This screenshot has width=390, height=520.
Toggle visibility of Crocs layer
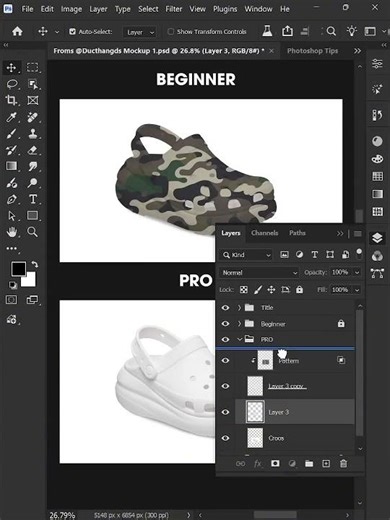tap(225, 438)
